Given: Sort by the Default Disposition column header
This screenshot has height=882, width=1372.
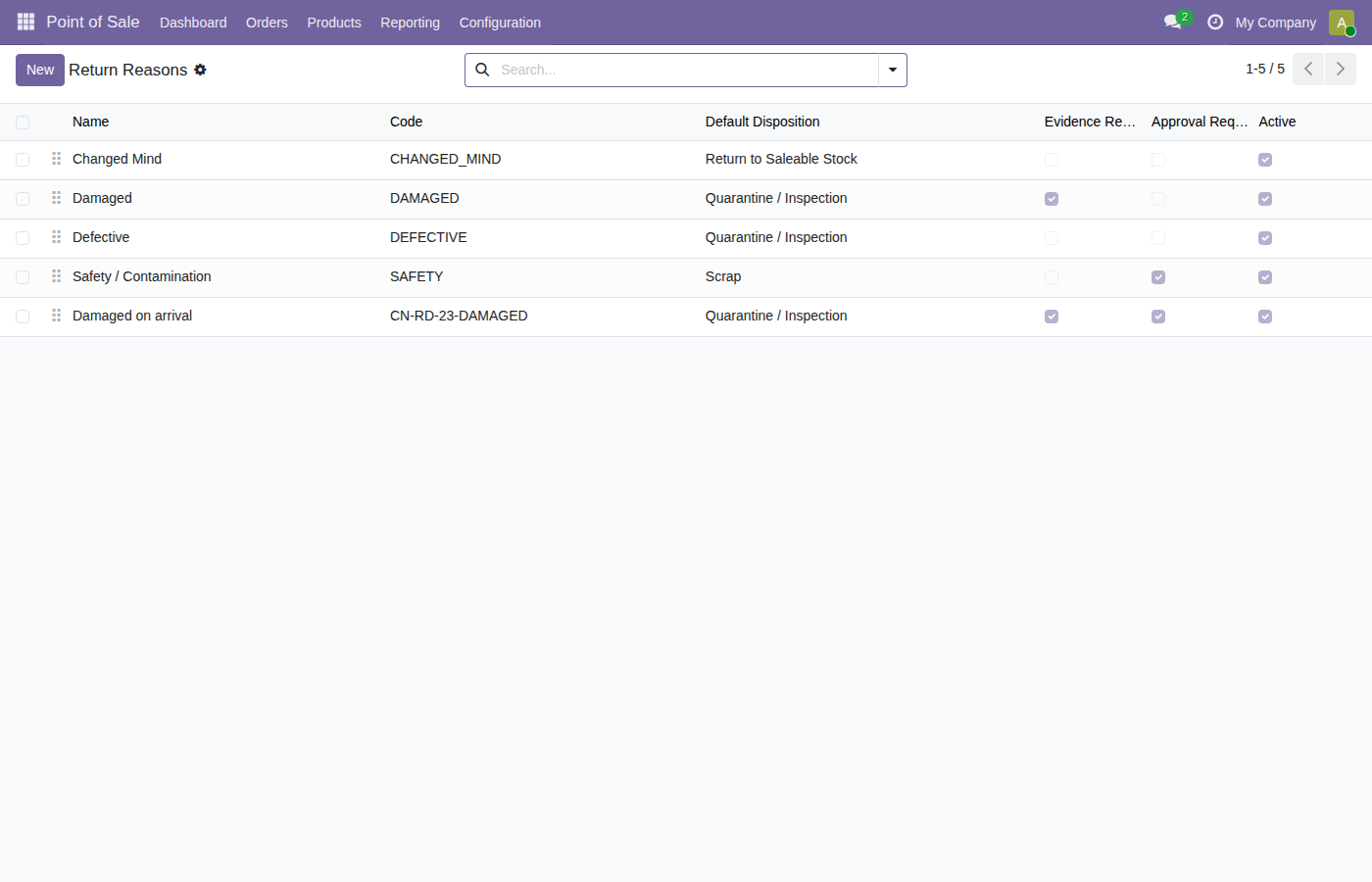Looking at the screenshot, I should click(x=762, y=122).
